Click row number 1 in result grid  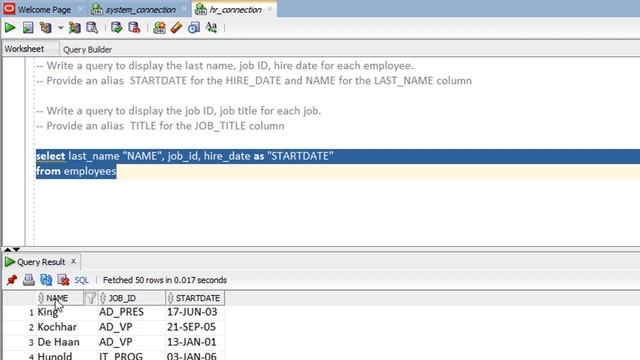tap(31, 313)
